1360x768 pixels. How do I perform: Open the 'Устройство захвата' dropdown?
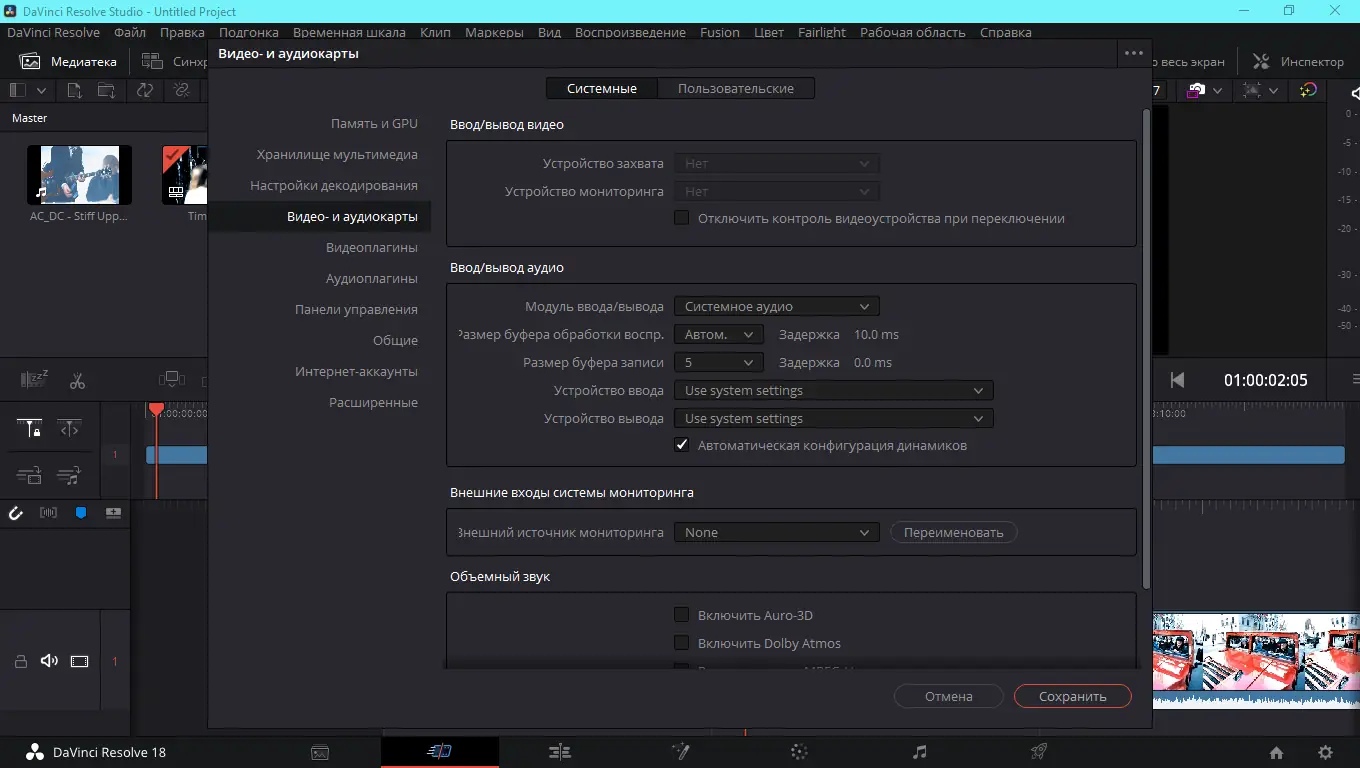[776, 163]
